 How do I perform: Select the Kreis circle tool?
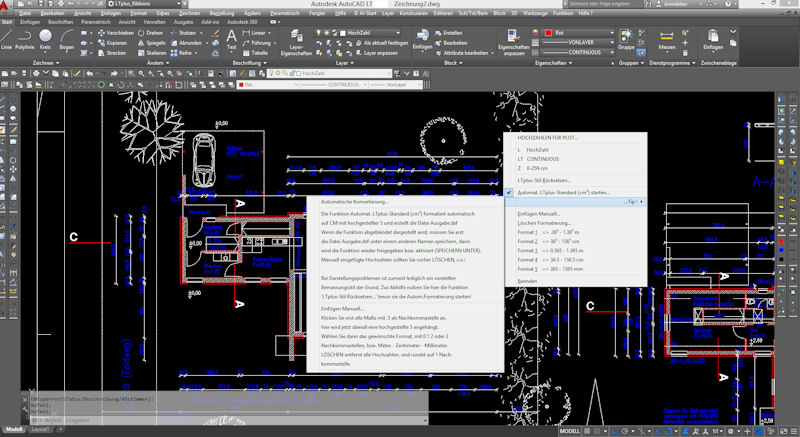pos(45,39)
